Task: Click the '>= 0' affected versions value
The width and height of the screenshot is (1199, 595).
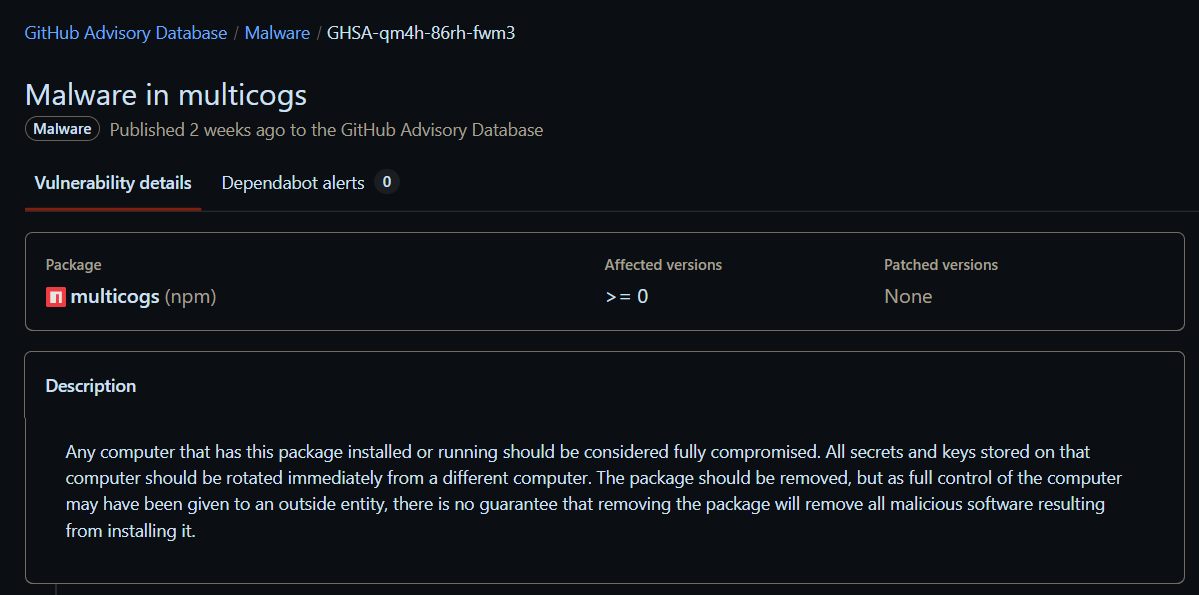Action: [x=627, y=297]
